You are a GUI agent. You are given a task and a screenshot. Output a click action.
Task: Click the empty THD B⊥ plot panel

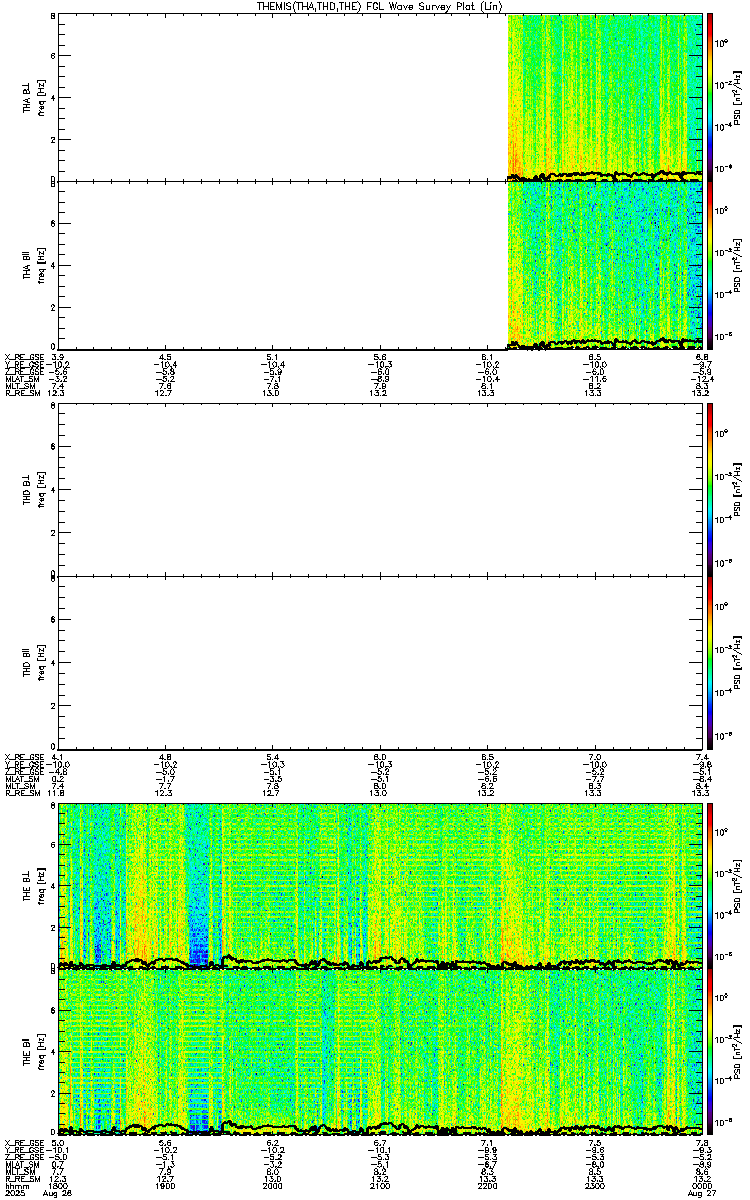coord(379,489)
